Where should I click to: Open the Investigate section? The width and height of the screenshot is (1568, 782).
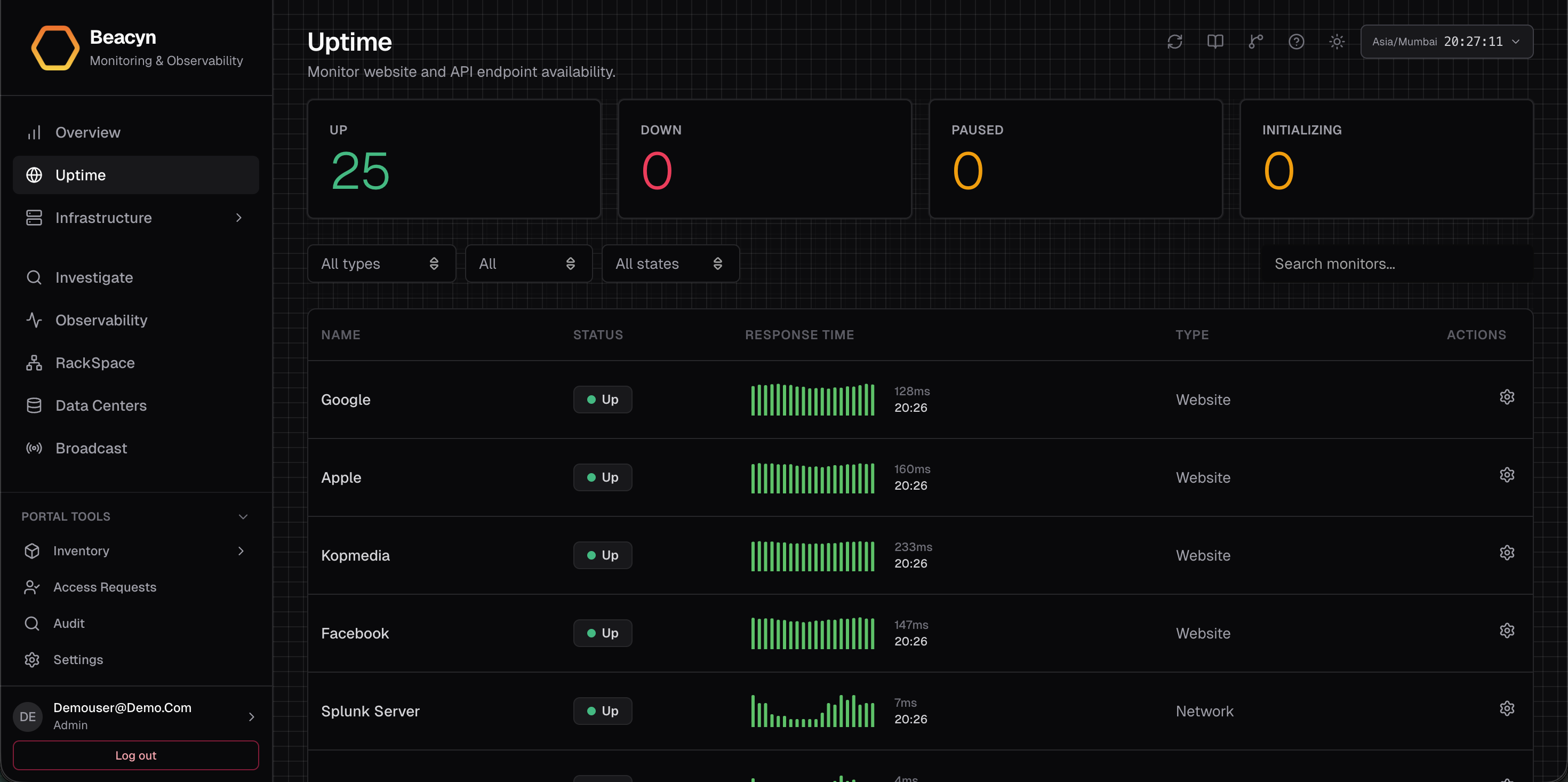point(136,277)
